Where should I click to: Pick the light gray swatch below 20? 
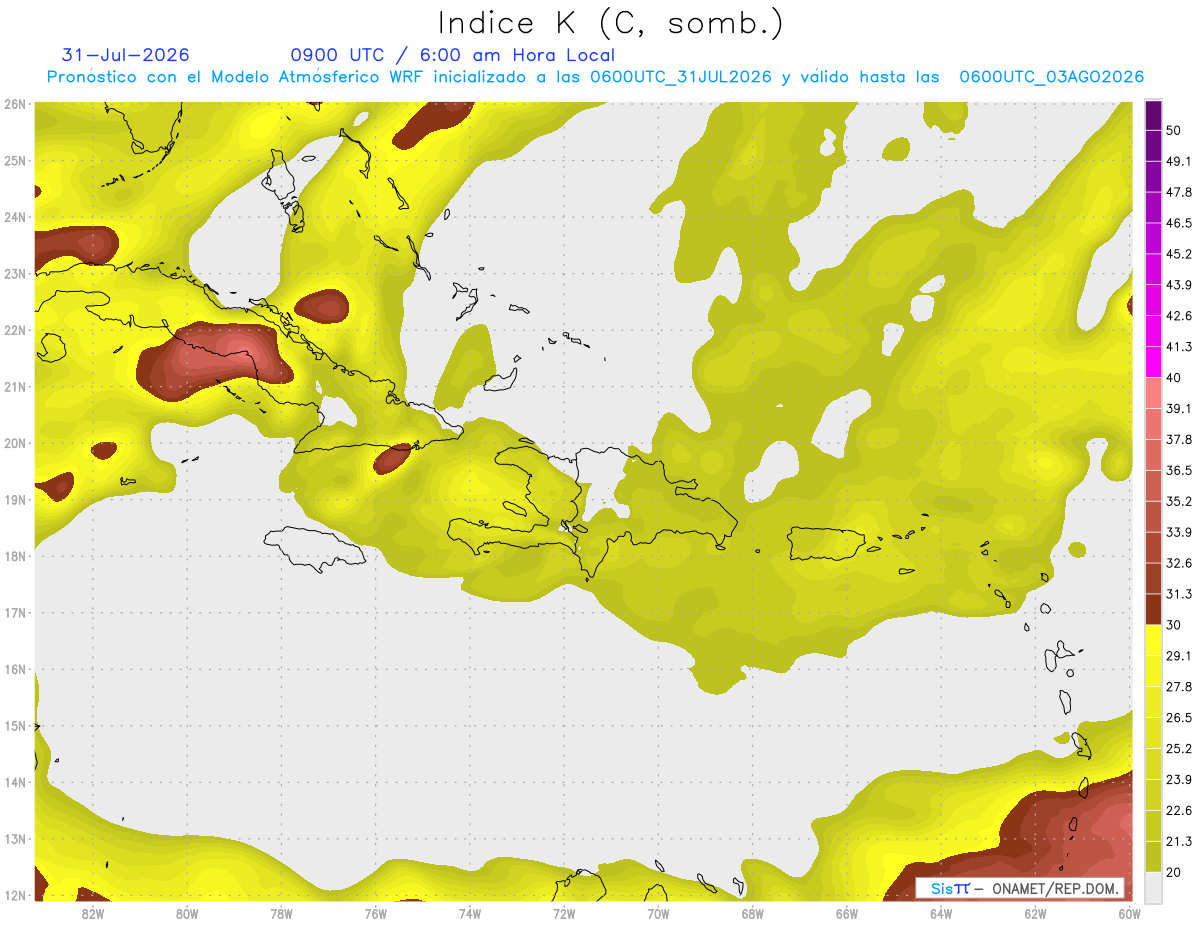click(1154, 886)
